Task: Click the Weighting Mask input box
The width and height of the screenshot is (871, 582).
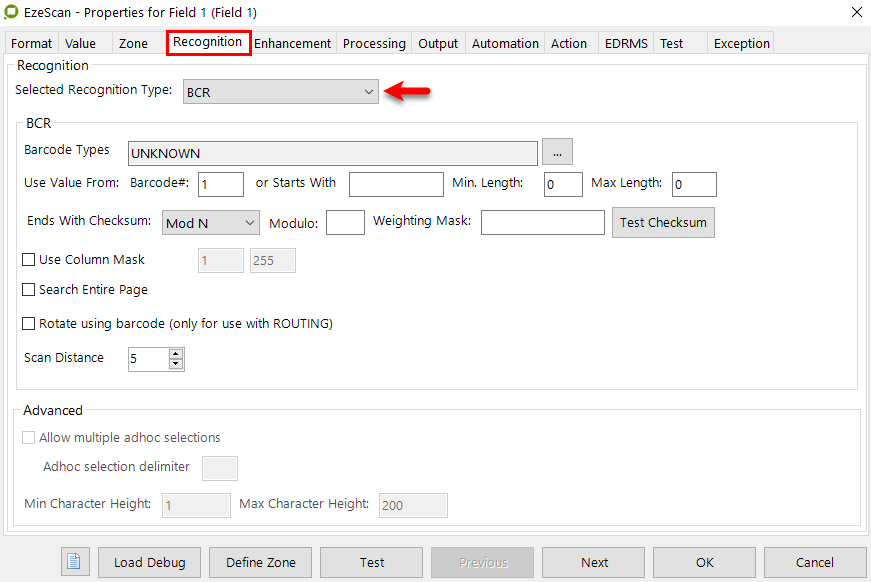Action: click(542, 223)
